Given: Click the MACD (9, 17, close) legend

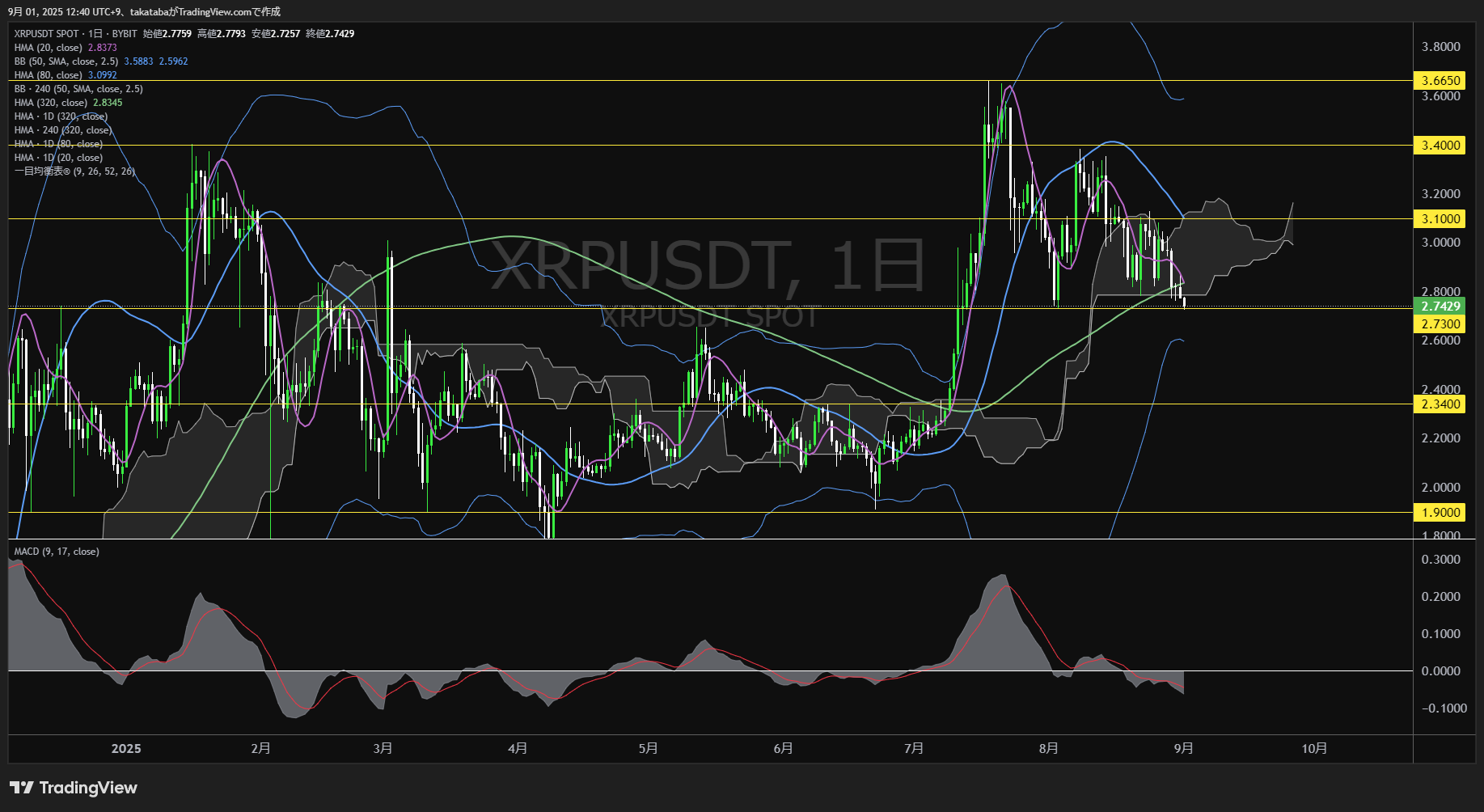Looking at the screenshot, I should point(57,552).
